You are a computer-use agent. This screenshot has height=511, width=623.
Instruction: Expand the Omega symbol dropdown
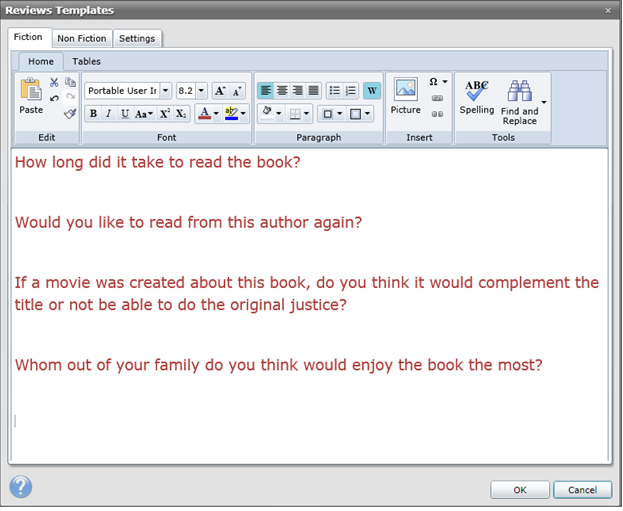(x=445, y=82)
